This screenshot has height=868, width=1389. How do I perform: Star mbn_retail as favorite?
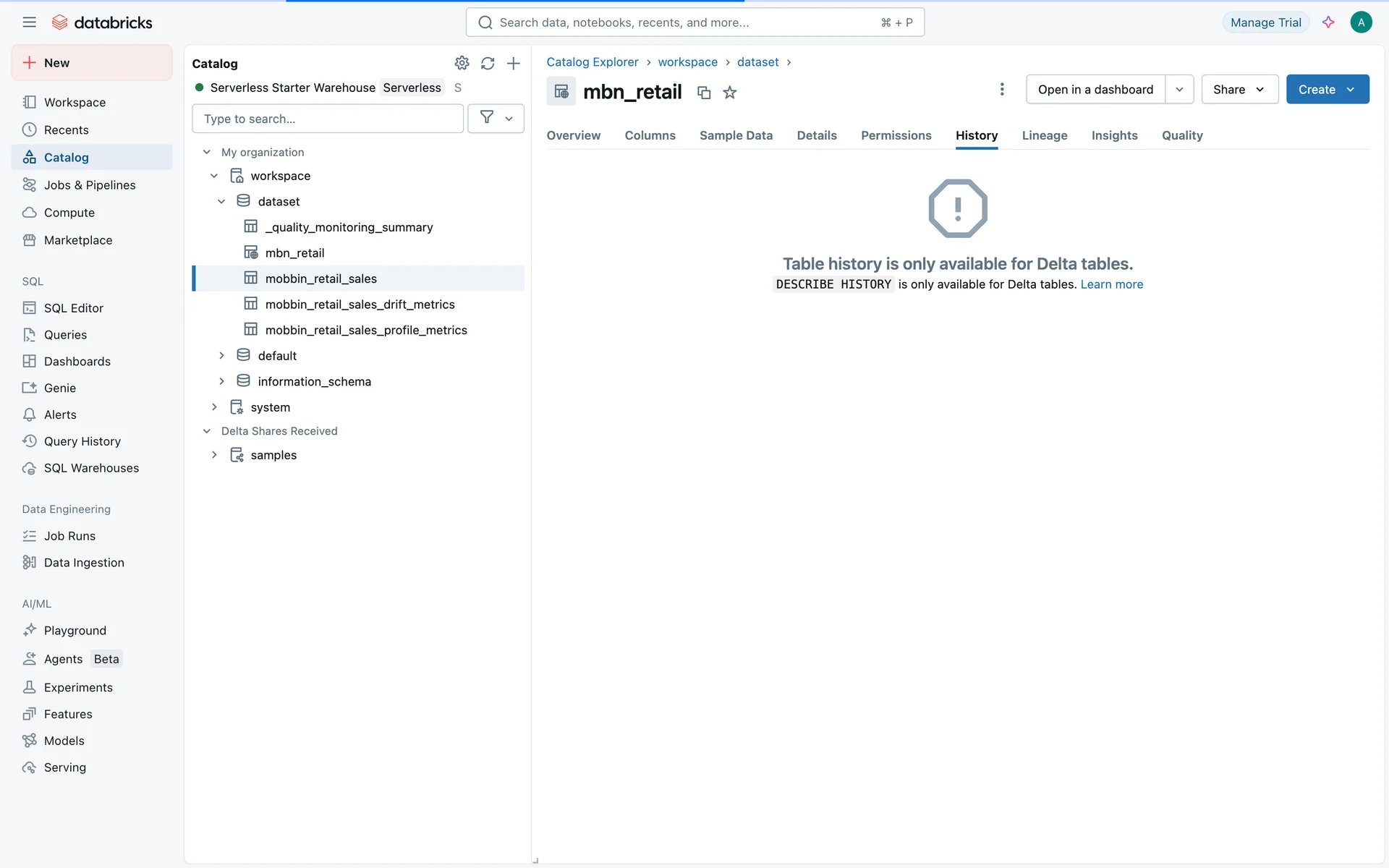[x=730, y=93]
